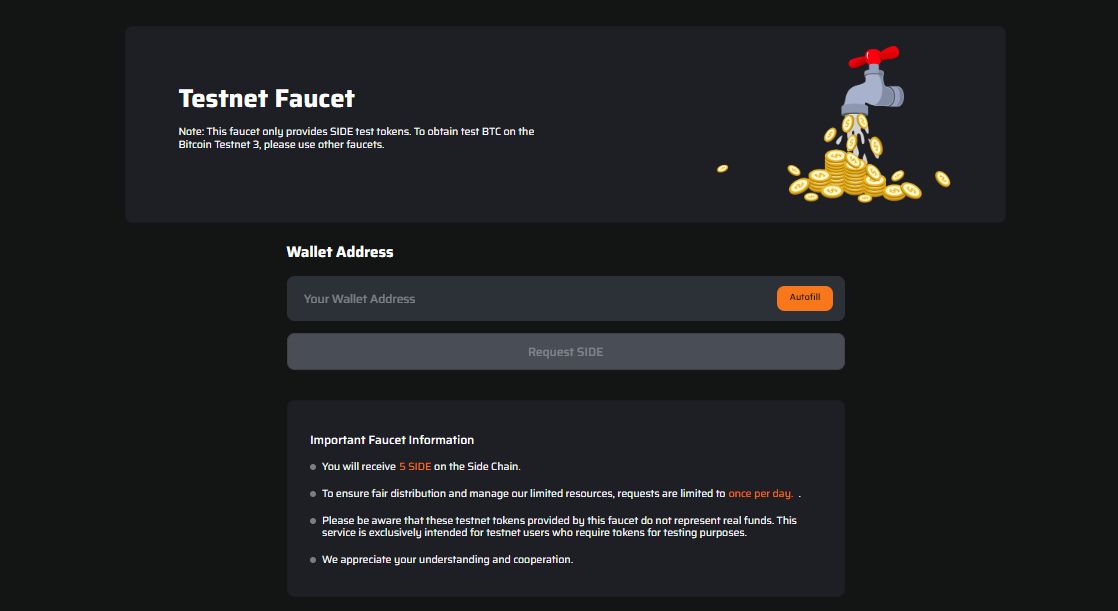Click the orange "5 SIDE" text
Image resolution: width=1118 pixels, height=611 pixels.
tap(415, 467)
